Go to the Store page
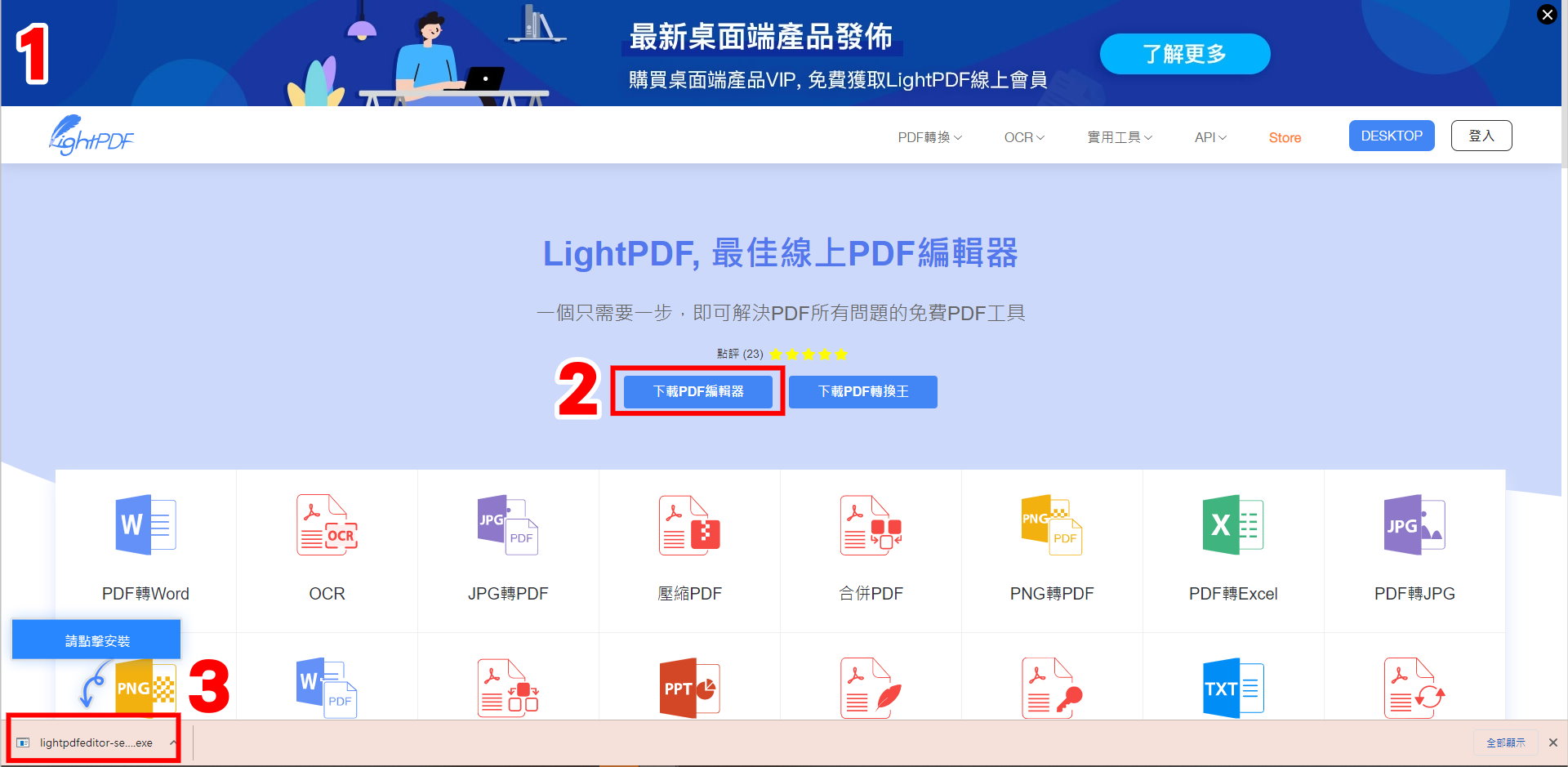Screen dimensions: 1568x767 [x=1285, y=137]
